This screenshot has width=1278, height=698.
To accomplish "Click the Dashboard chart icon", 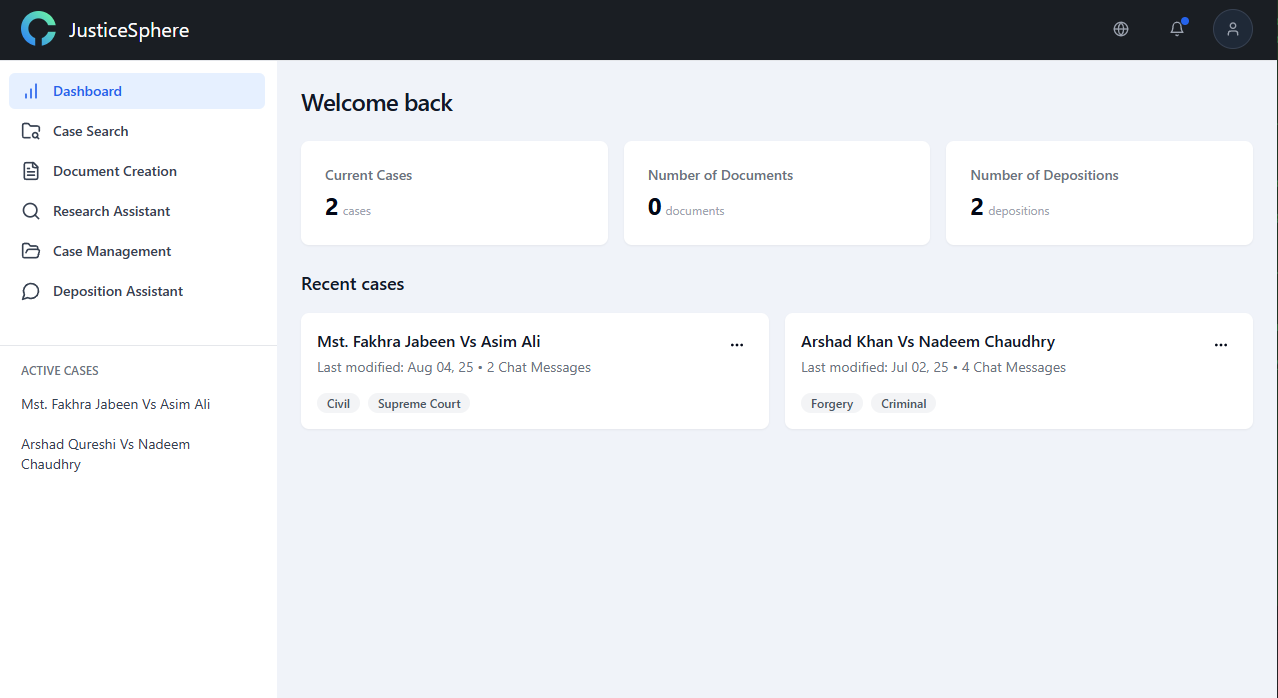I will tap(30, 90).
